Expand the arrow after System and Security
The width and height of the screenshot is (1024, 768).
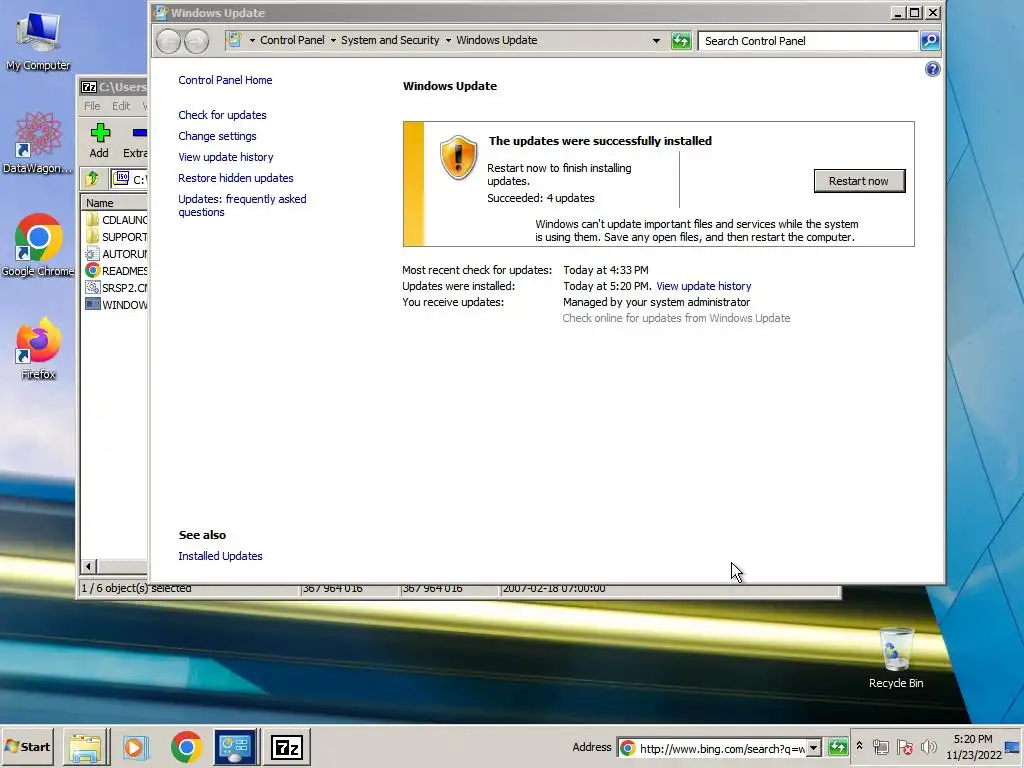point(448,40)
